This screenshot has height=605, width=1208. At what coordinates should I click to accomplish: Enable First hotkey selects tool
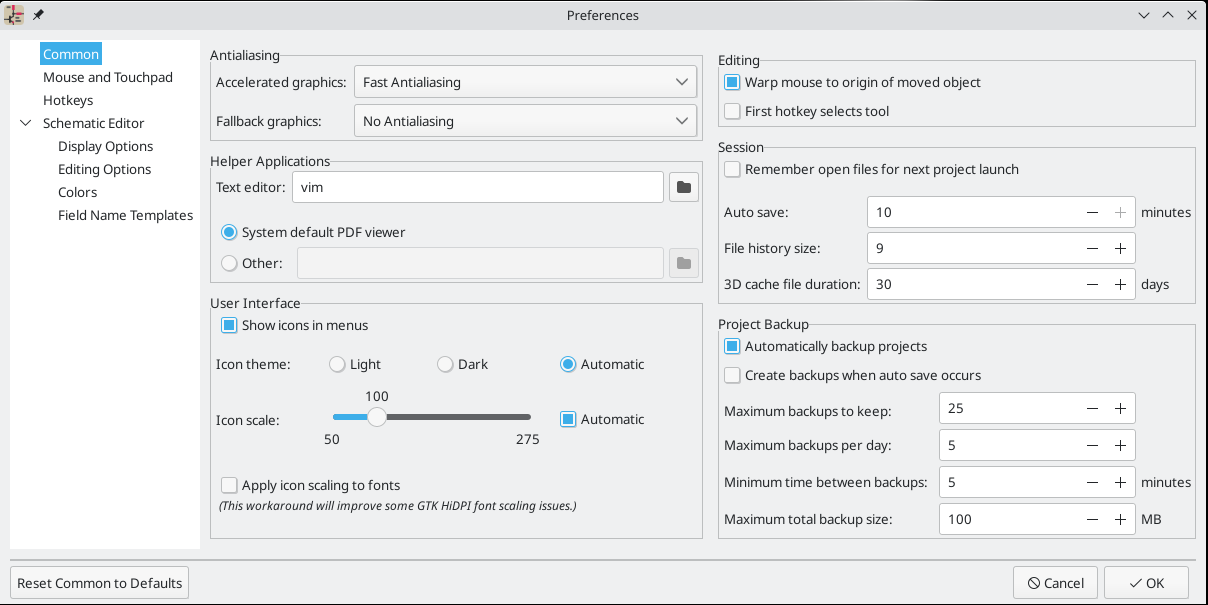point(733,111)
